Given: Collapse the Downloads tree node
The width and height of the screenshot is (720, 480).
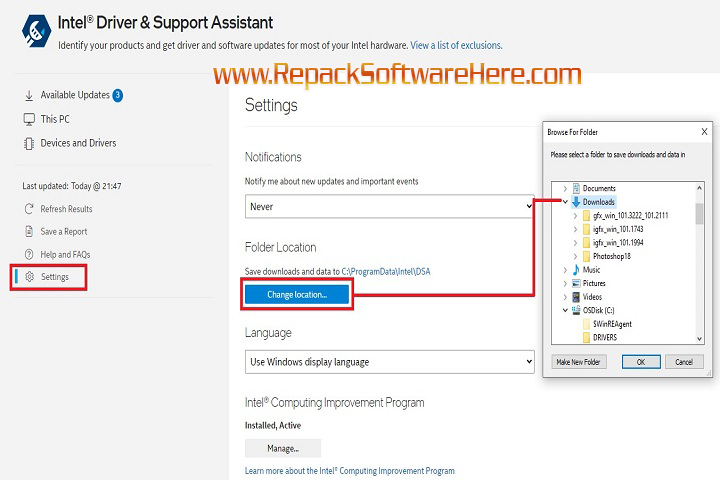Looking at the screenshot, I should (565, 202).
